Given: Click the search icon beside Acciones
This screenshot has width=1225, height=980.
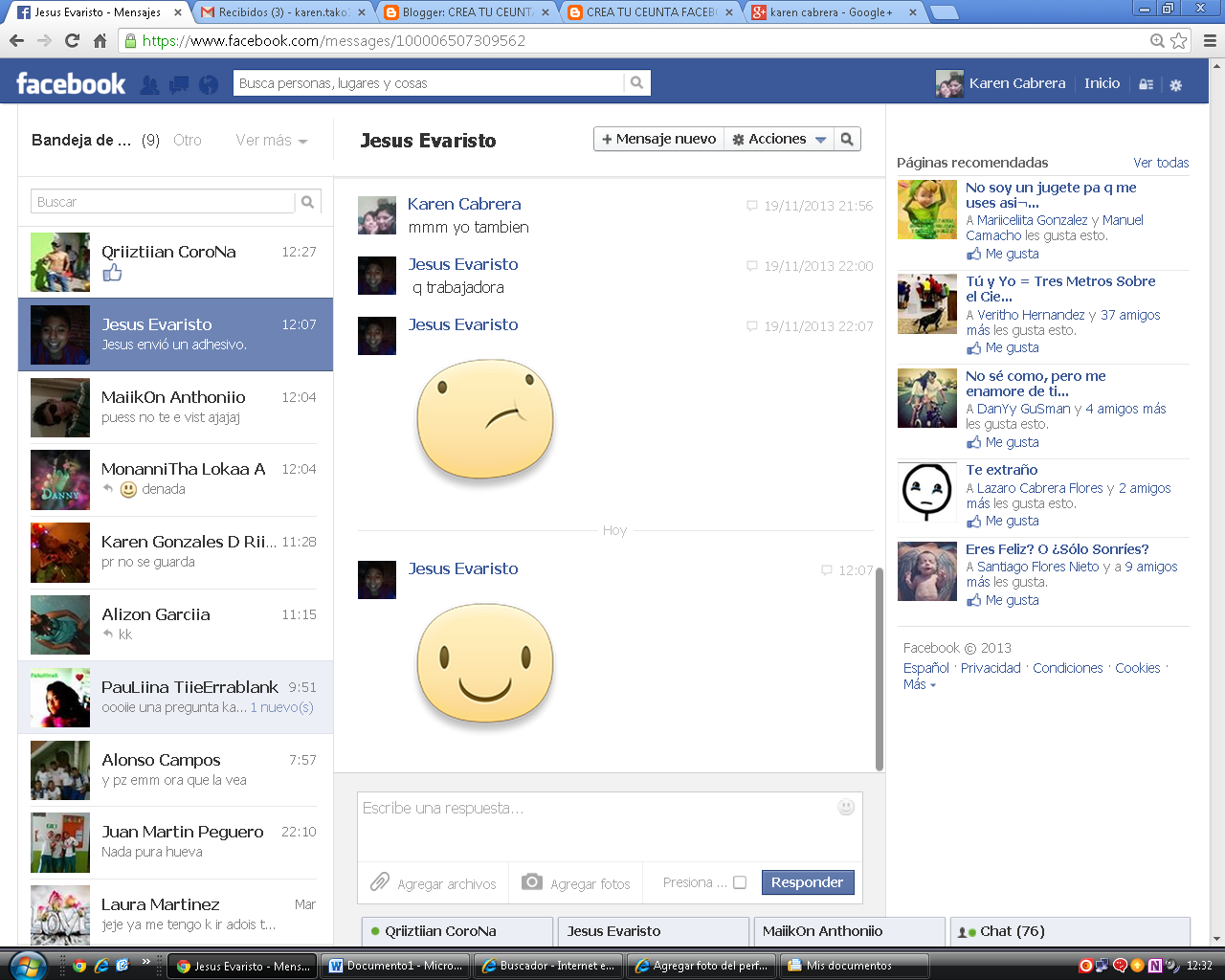Looking at the screenshot, I should pos(847,139).
